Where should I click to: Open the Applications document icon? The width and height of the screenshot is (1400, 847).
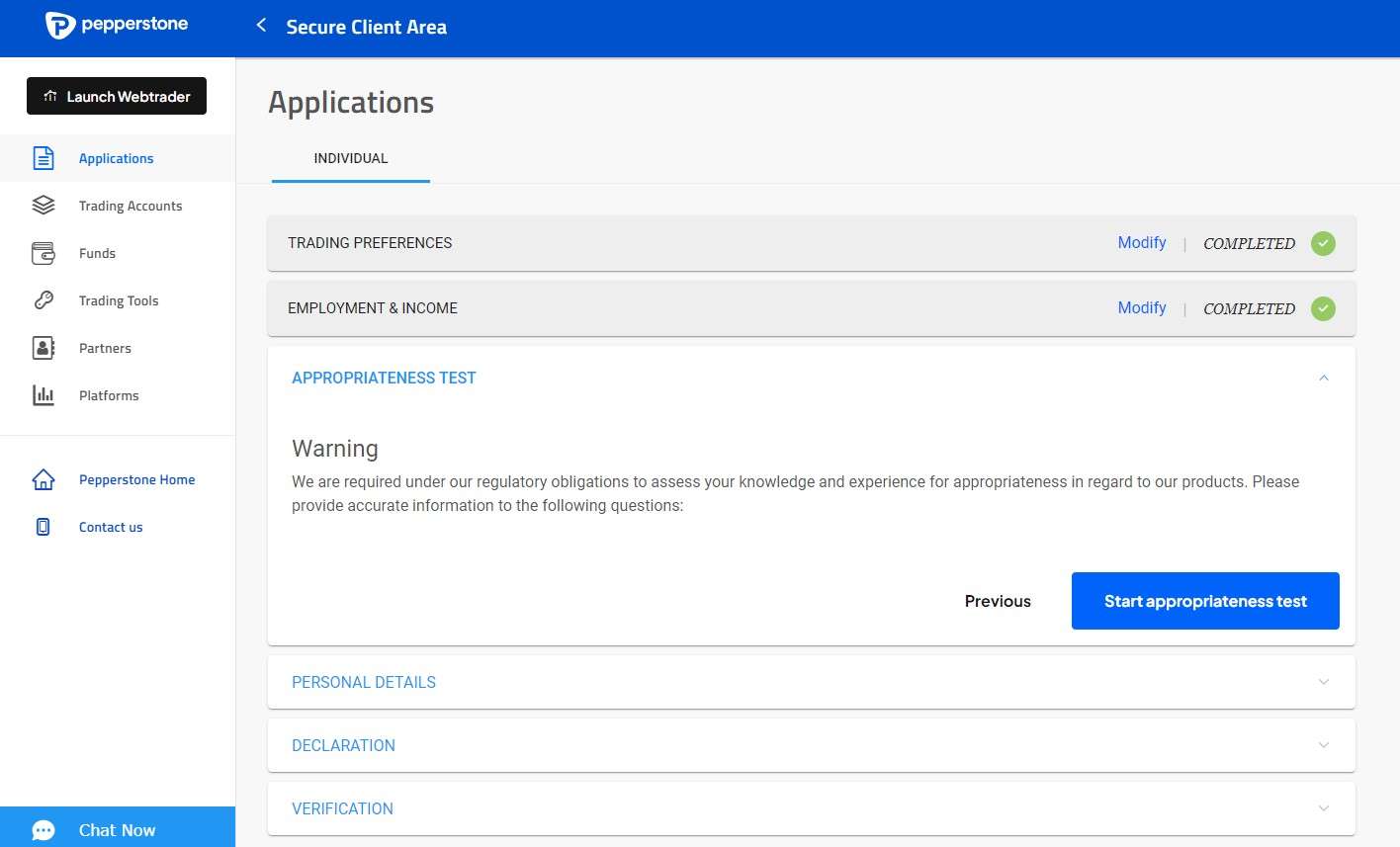click(x=44, y=158)
